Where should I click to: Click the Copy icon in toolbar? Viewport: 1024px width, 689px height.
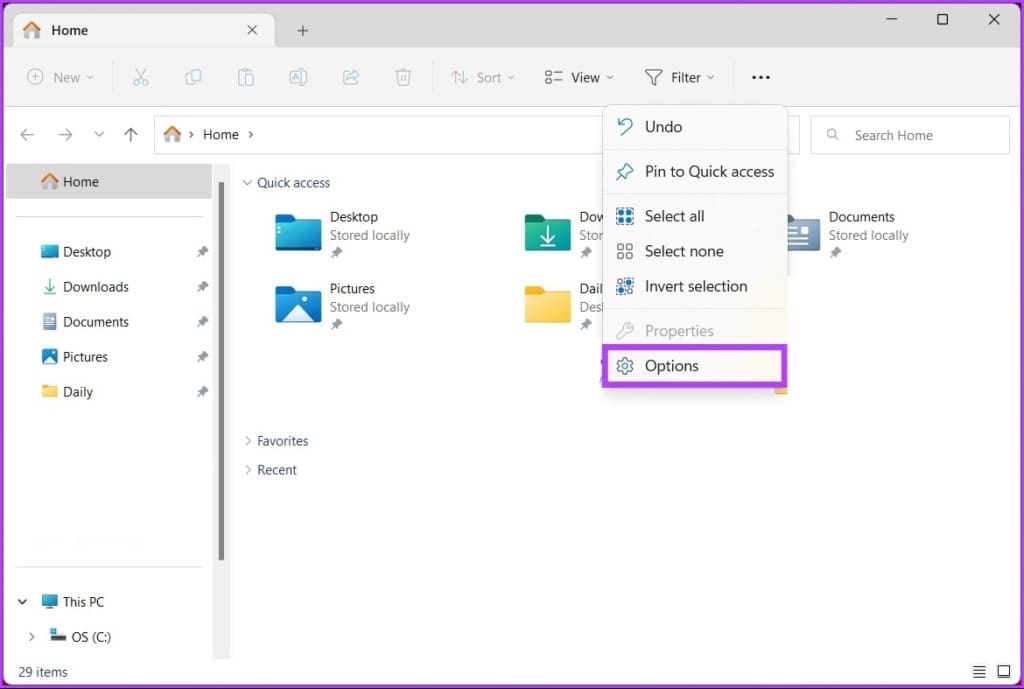click(x=193, y=77)
